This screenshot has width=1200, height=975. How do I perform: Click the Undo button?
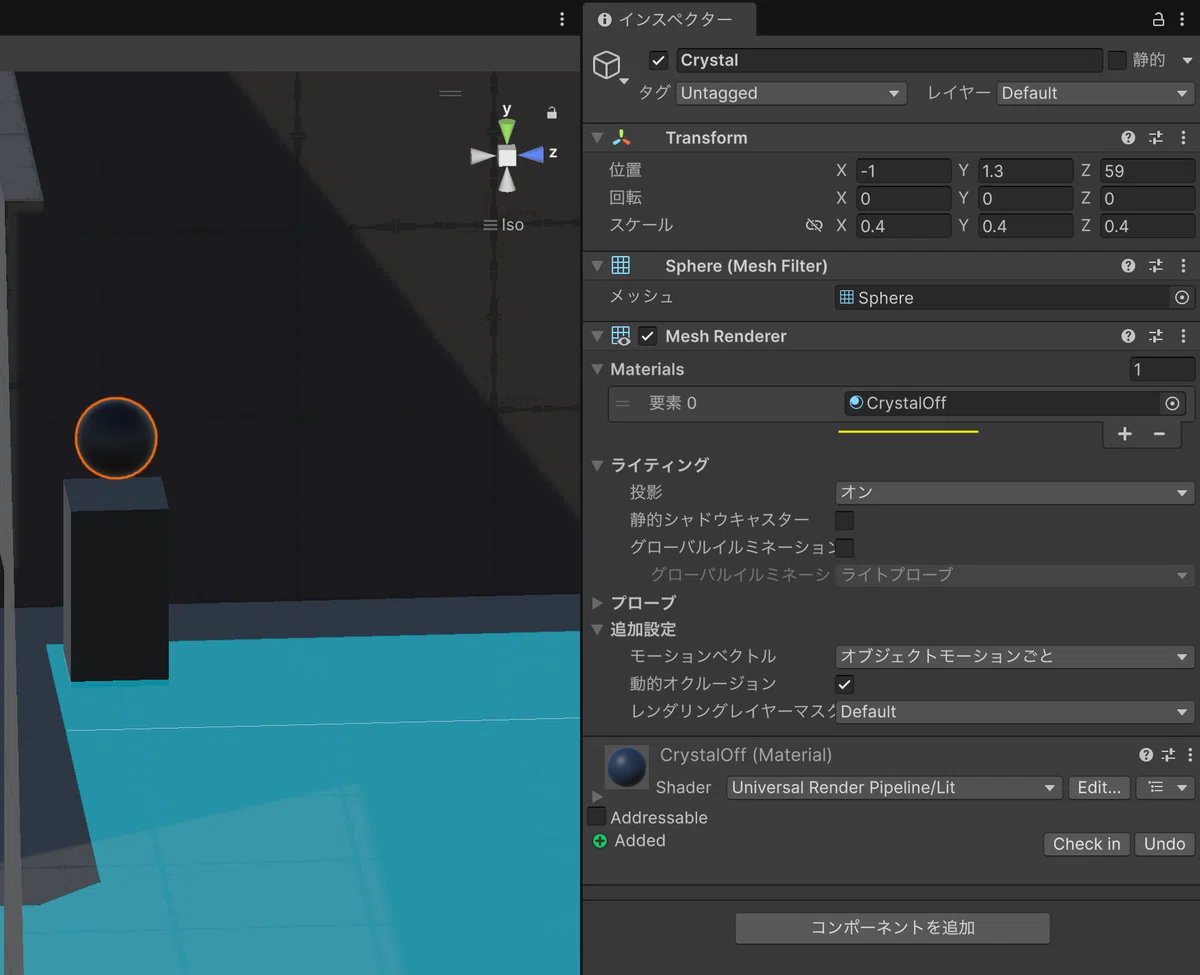pos(1164,844)
